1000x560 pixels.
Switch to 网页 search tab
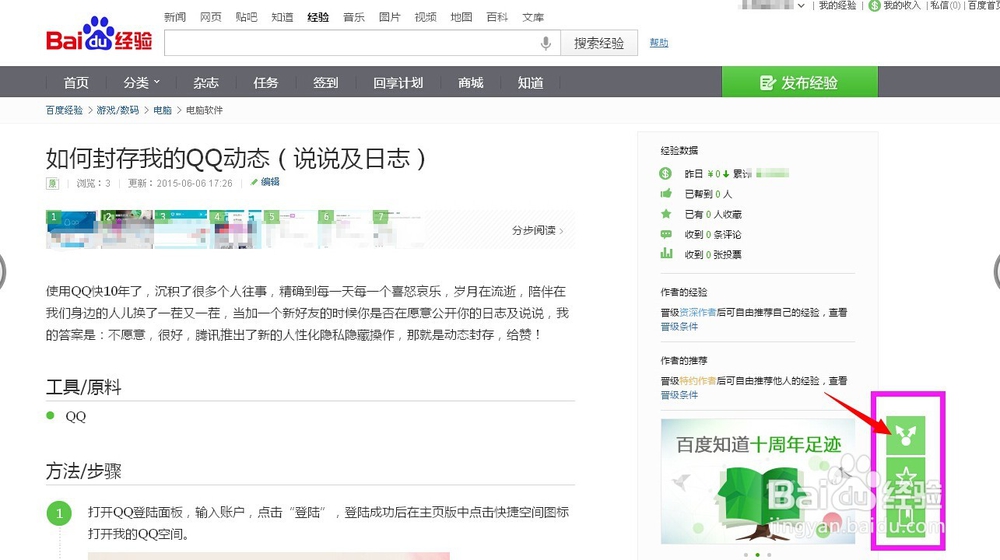tap(210, 17)
